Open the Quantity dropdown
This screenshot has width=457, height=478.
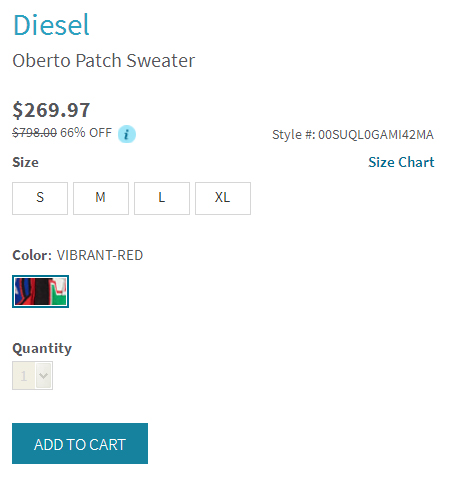[32, 375]
